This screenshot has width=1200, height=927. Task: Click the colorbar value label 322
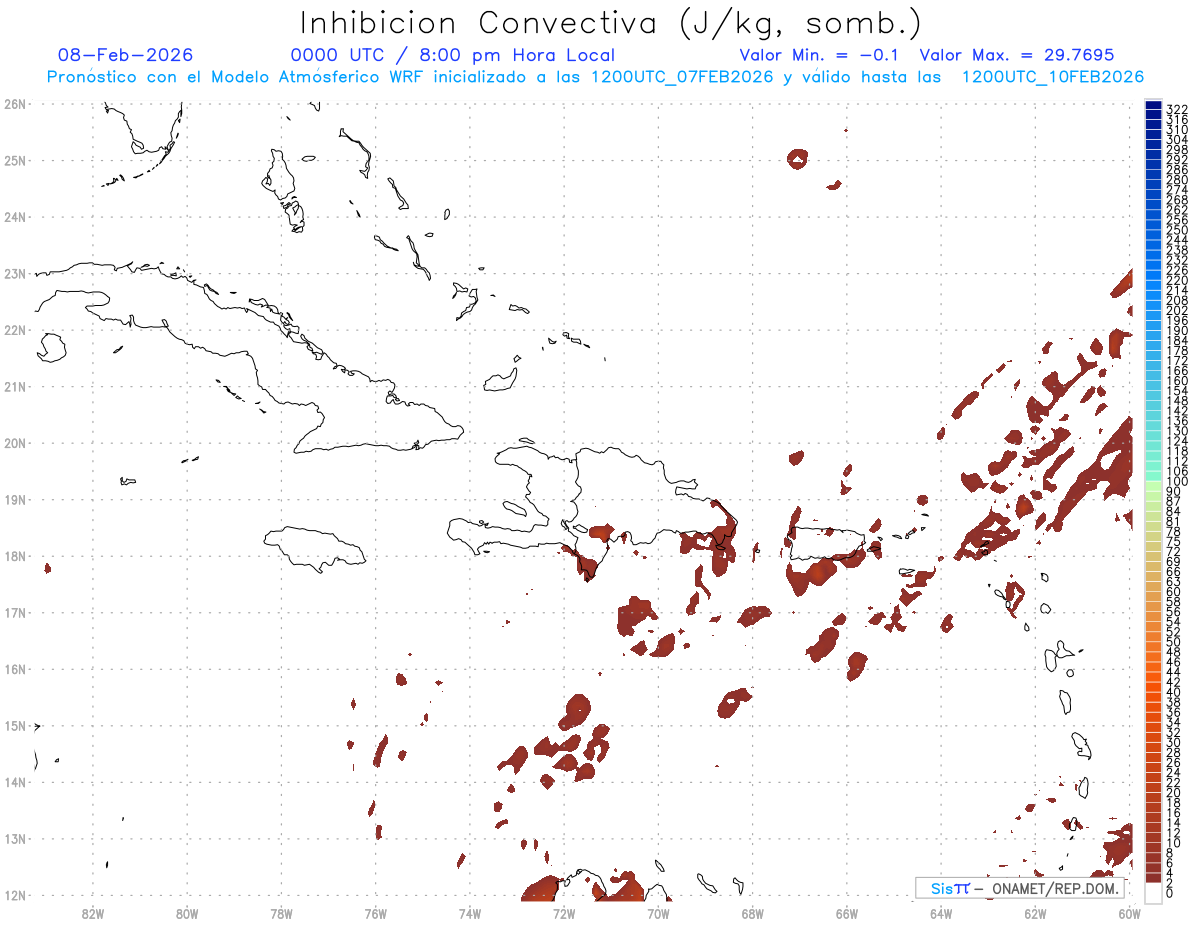[x=1176, y=109]
